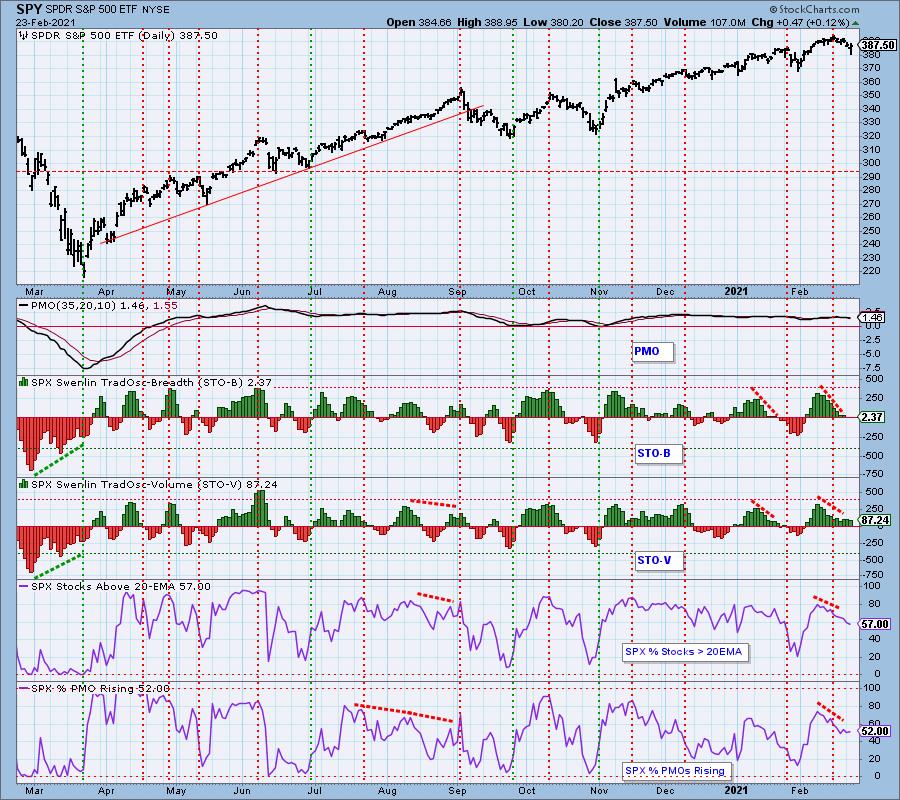Click the 'Low 380.20' value
This screenshot has width=900, height=800.
pos(552,22)
